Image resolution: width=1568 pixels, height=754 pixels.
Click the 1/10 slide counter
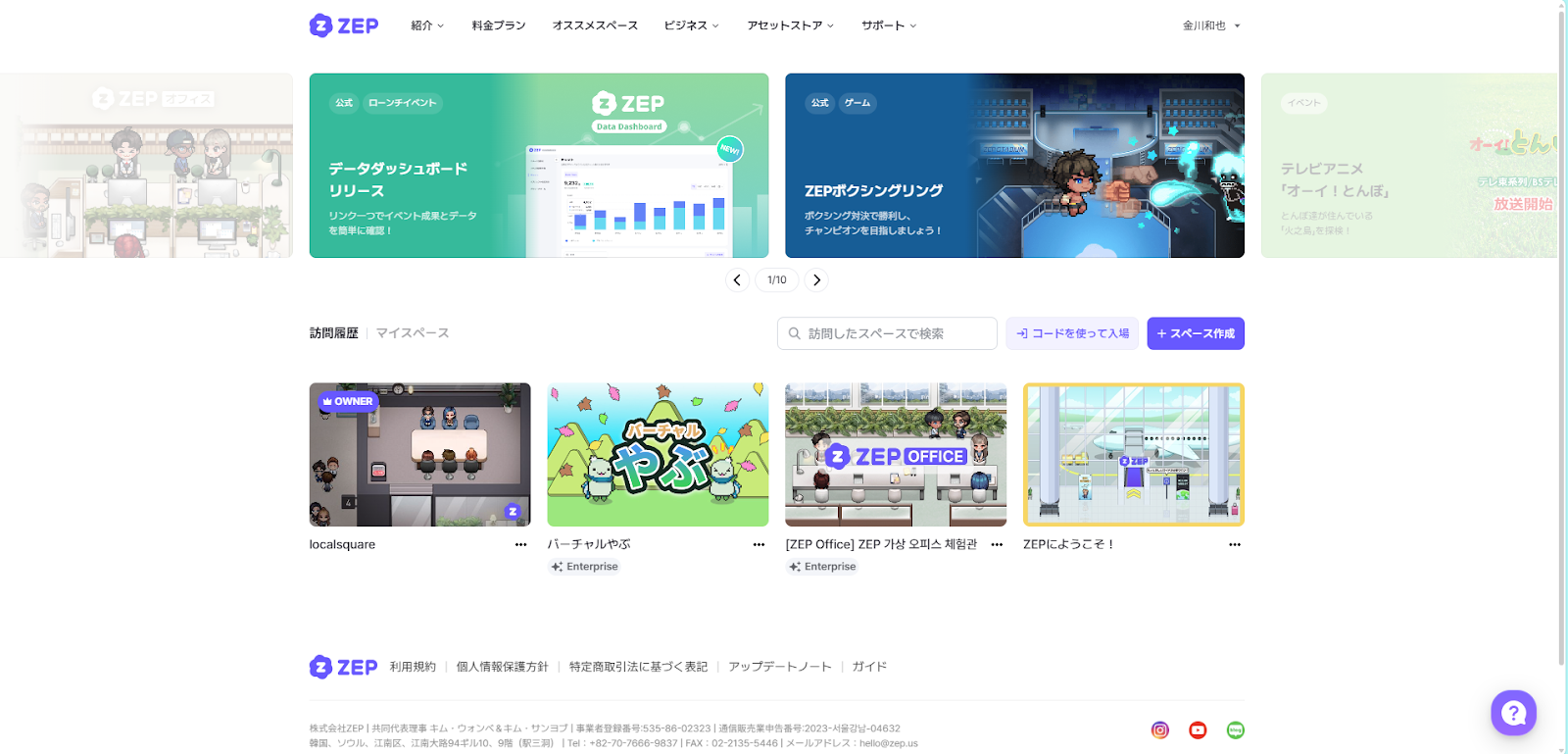(777, 279)
